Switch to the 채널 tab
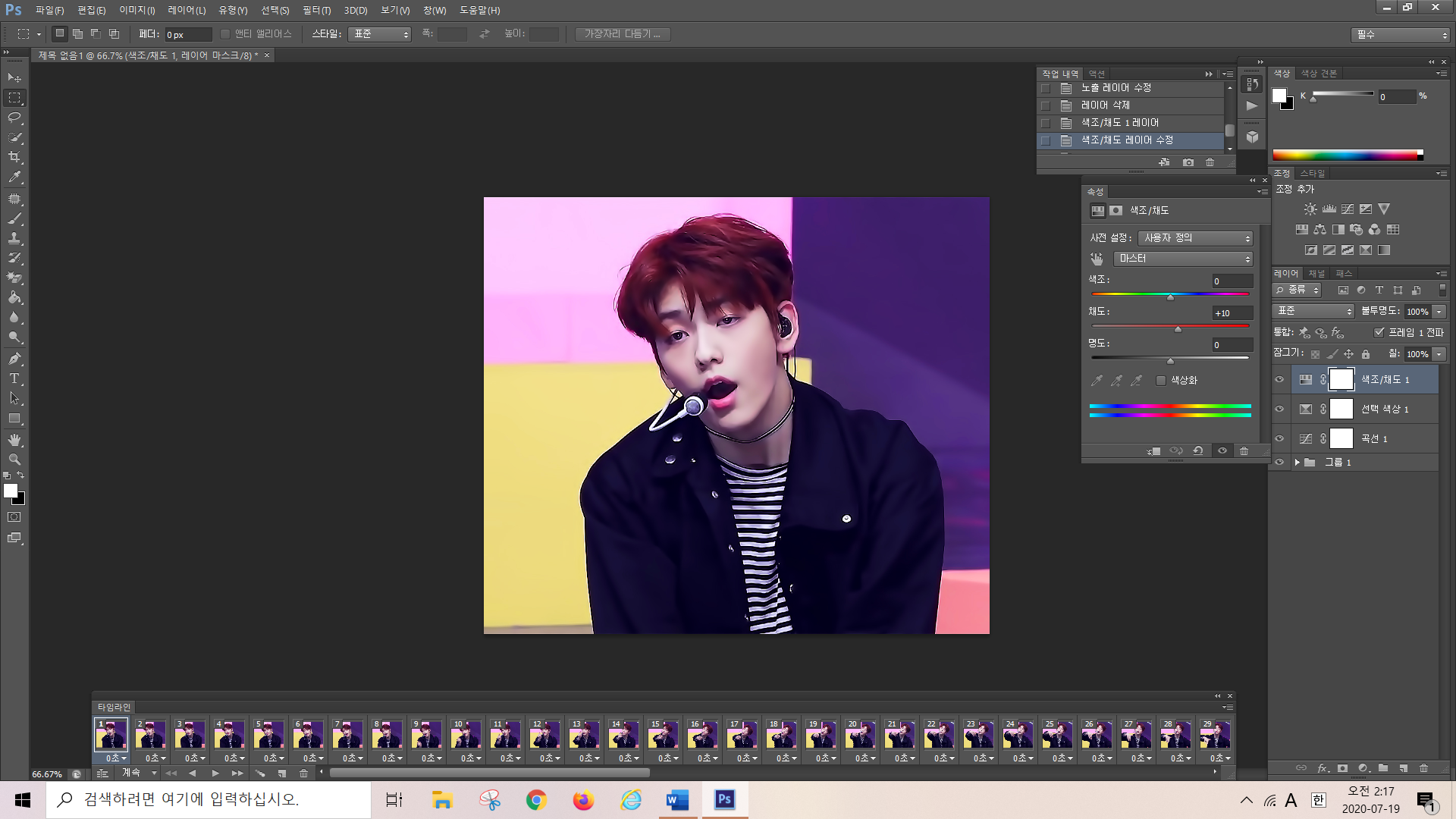This screenshot has height=819, width=1456. [1316, 273]
